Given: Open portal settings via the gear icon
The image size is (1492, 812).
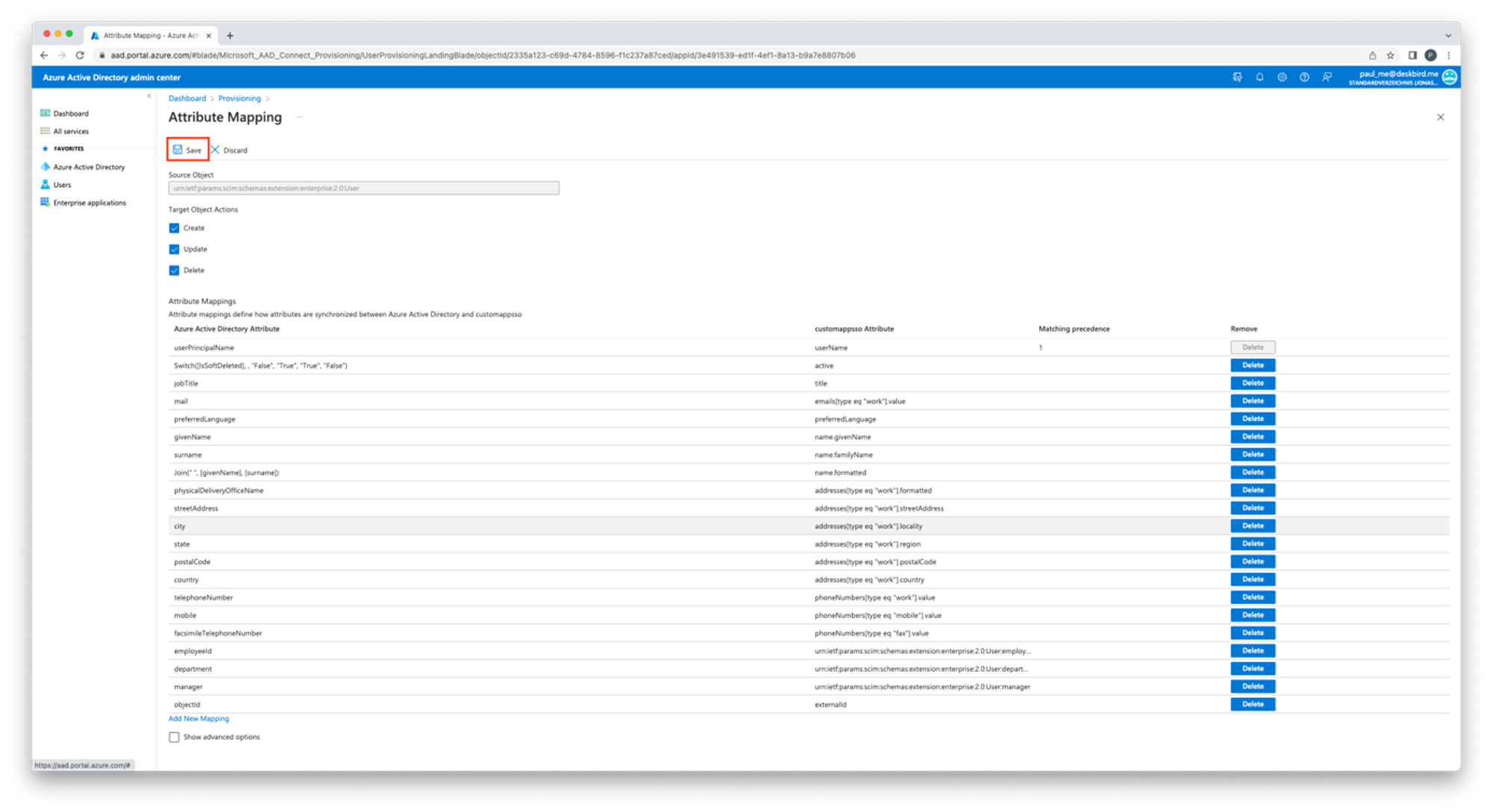Looking at the screenshot, I should [1282, 77].
